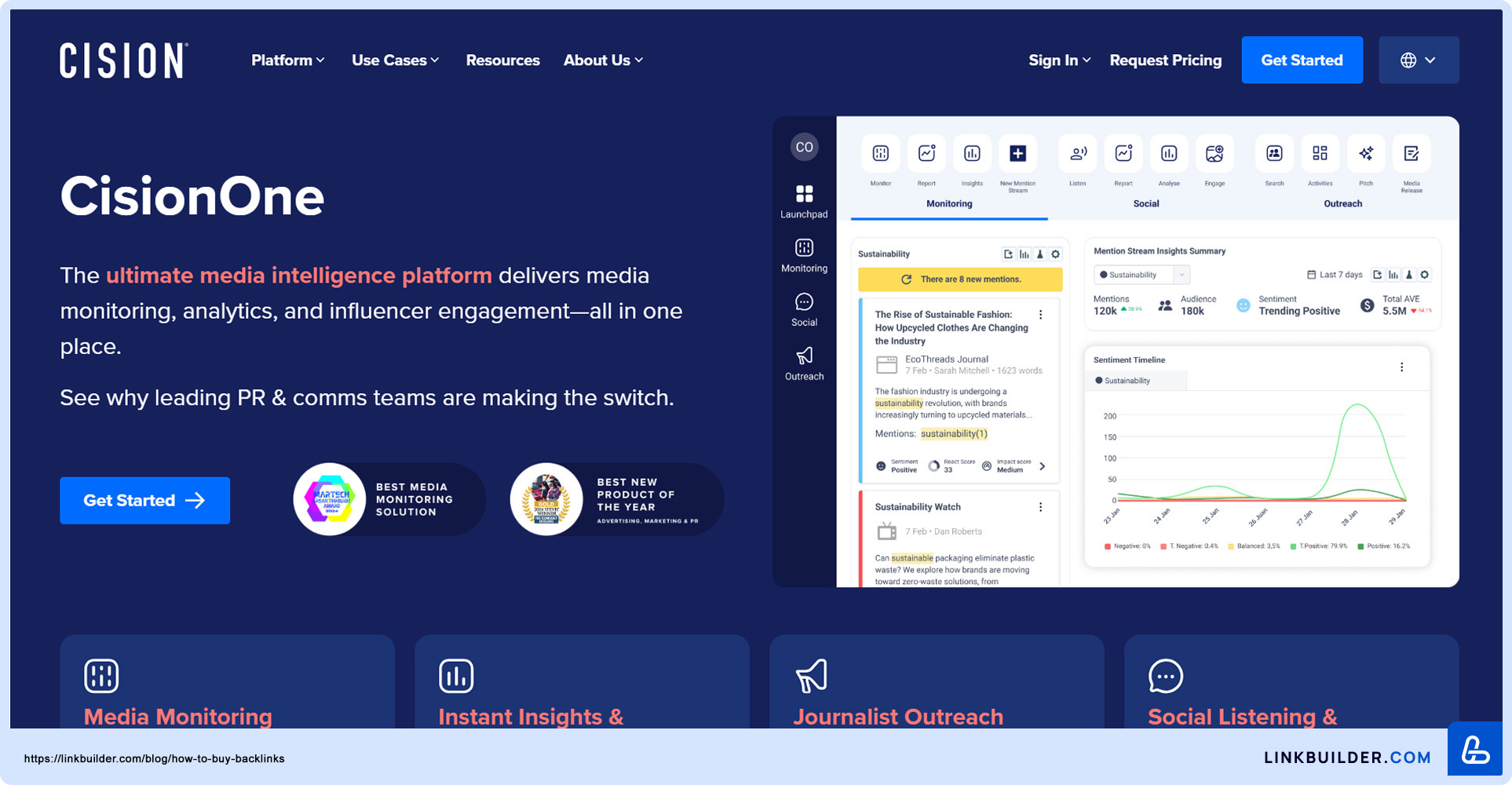Click the Negative: 0% legend swatch
The image size is (1512, 785).
pos(1108,546)
